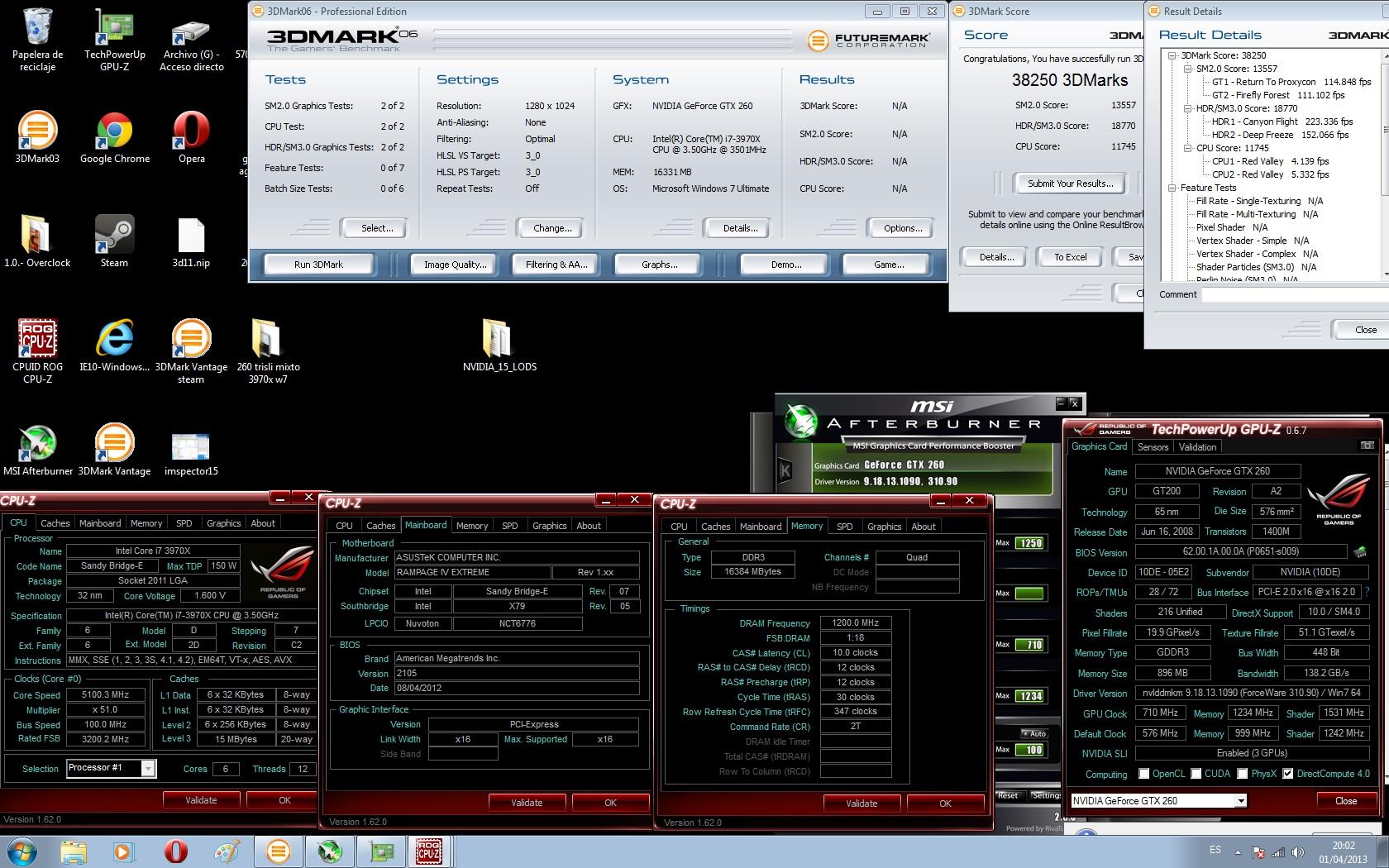This screenshot has height=868, width=1389.
Task: Open the IE10-Windows installer icon
Action: click(x=114, y=346)
